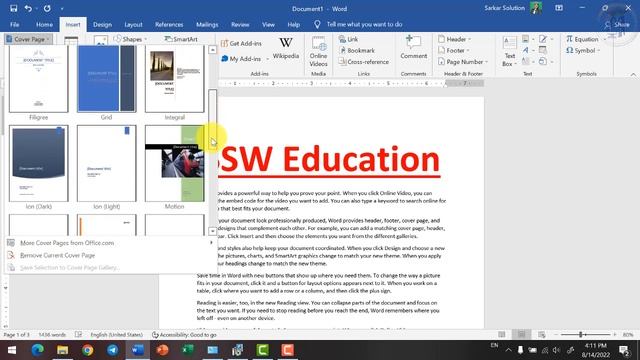Screen dimensions: 640x360
Task: Click the proofing check icon in status bar
Action: coord(78,335)
